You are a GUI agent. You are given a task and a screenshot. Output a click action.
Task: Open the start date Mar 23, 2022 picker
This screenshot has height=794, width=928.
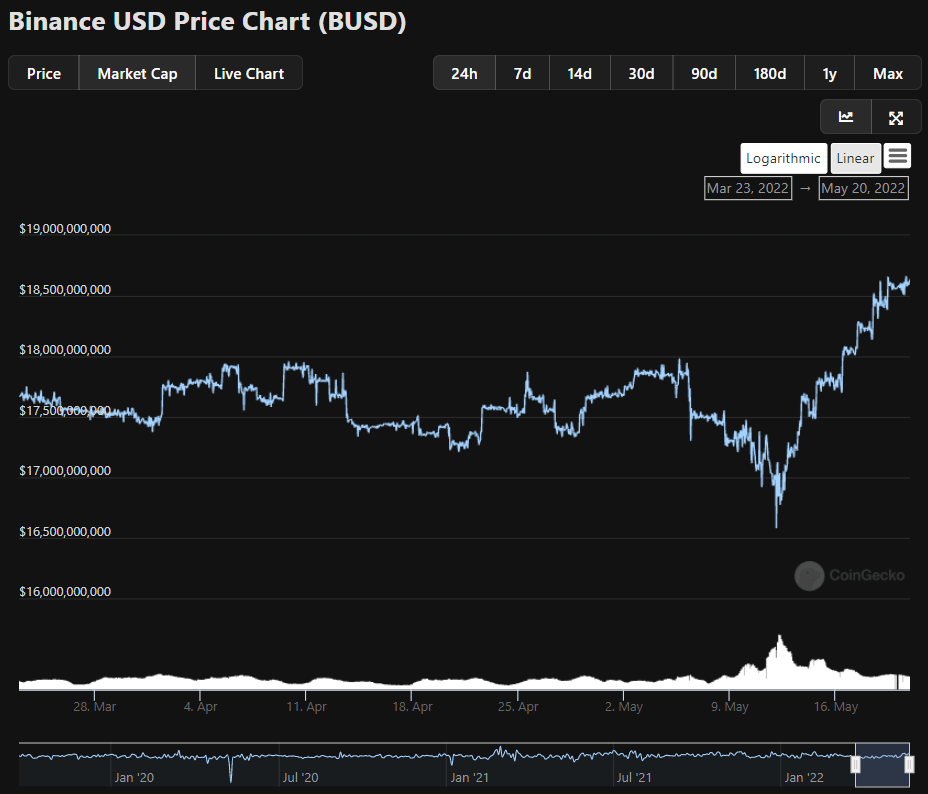pos(747,188)
